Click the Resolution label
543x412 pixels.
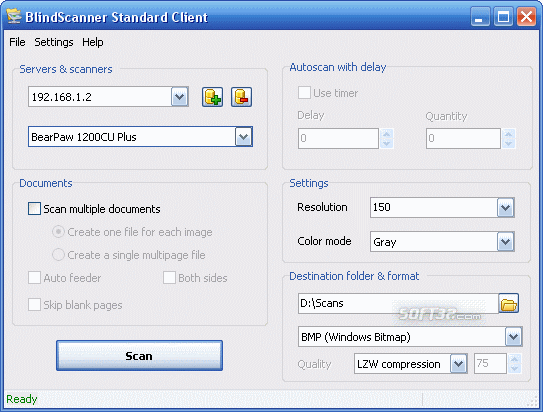pyautogui.click(x=322, y=207)
